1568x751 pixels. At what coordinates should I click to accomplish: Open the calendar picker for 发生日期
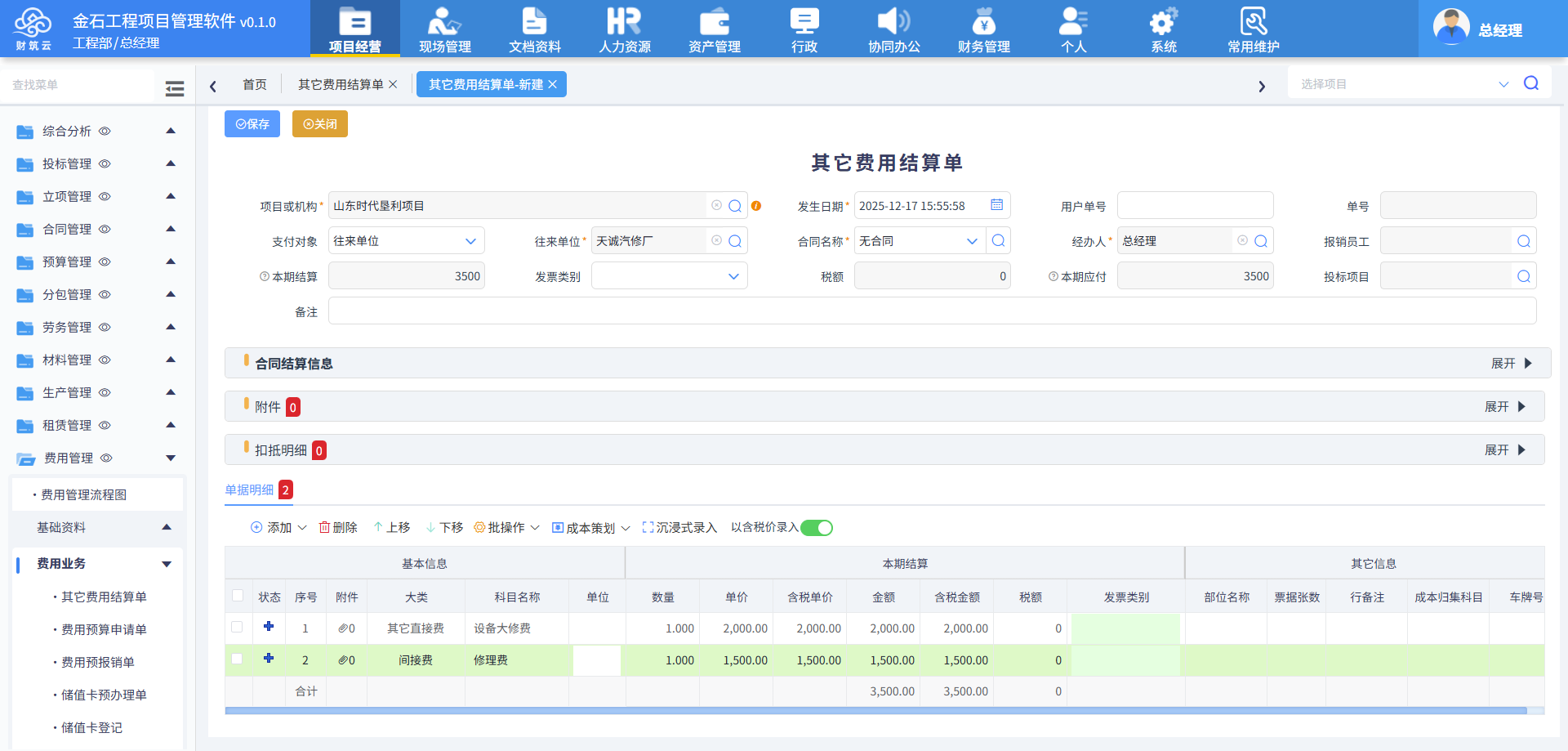996,205
